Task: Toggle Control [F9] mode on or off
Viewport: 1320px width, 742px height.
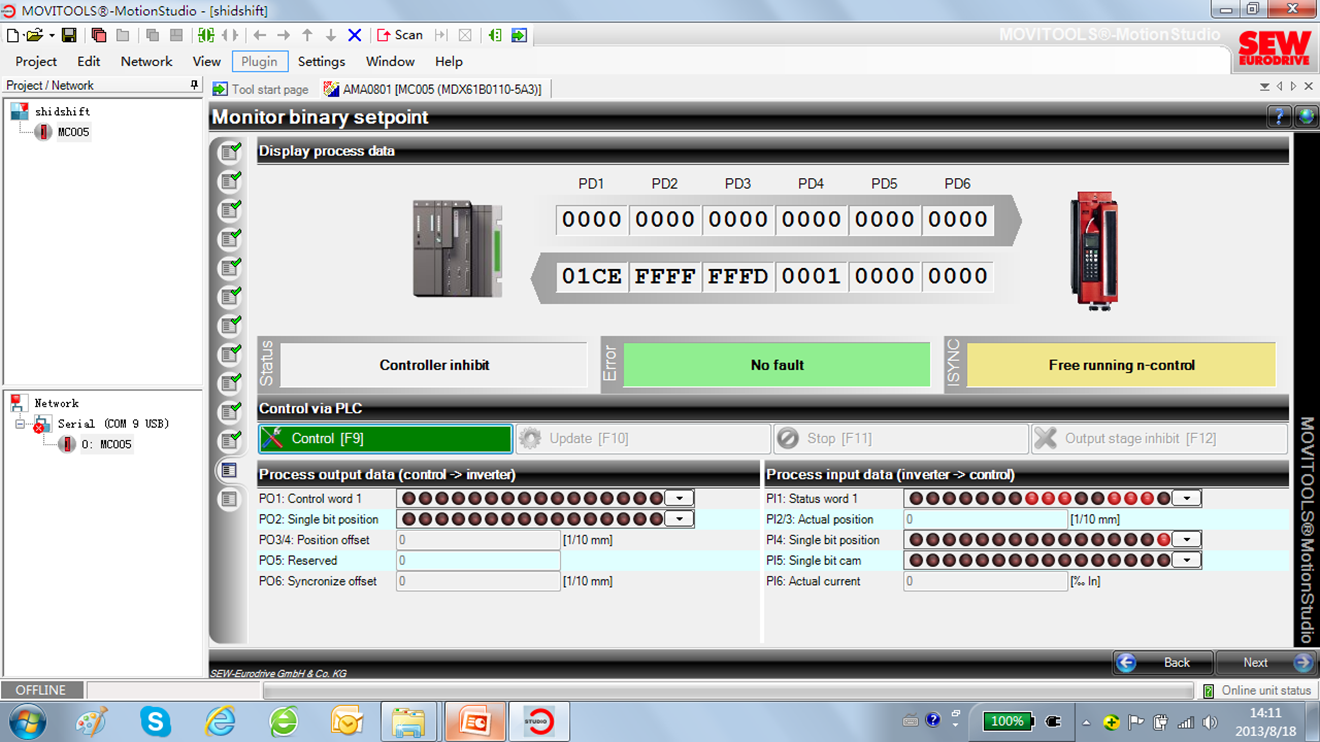Action: pos(385,439)
